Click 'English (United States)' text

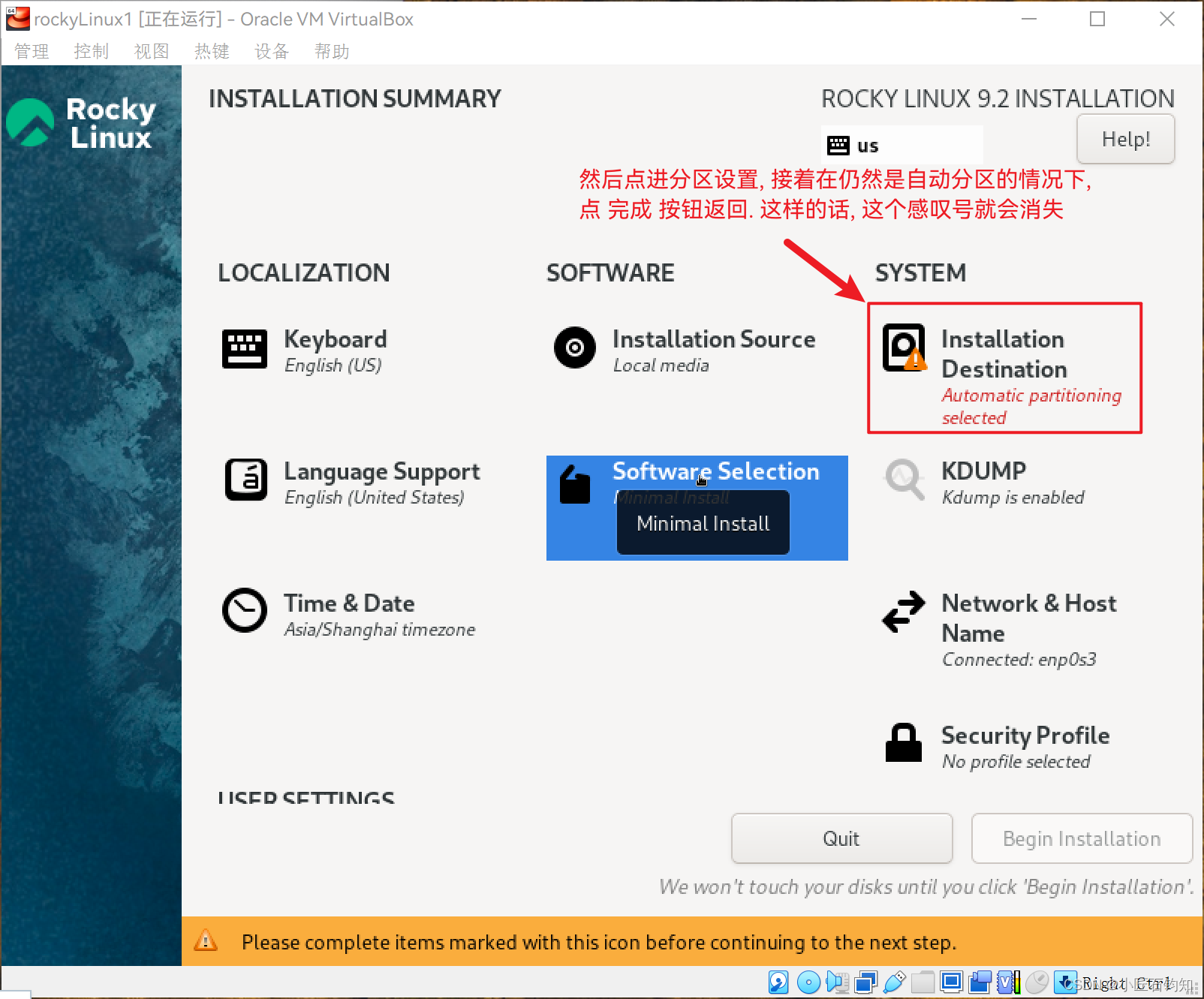(375, 497)
